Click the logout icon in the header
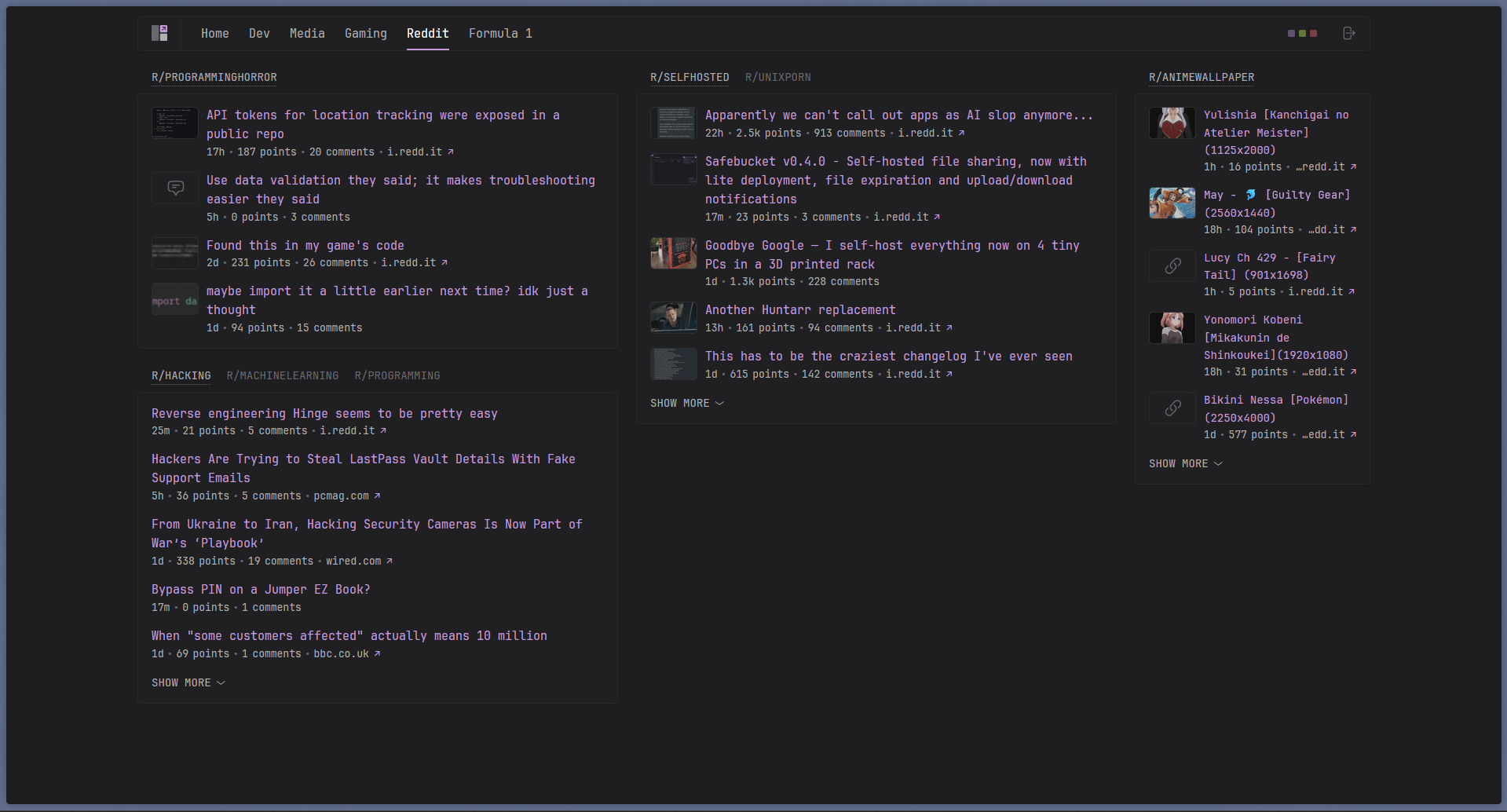This screenshot has height=812, width=1507. (x=1349, y=33)
